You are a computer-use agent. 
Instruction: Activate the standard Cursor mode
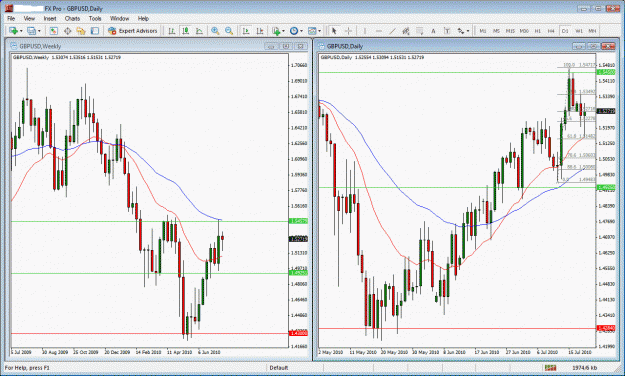pyautogui.click(x=334, y=31)
